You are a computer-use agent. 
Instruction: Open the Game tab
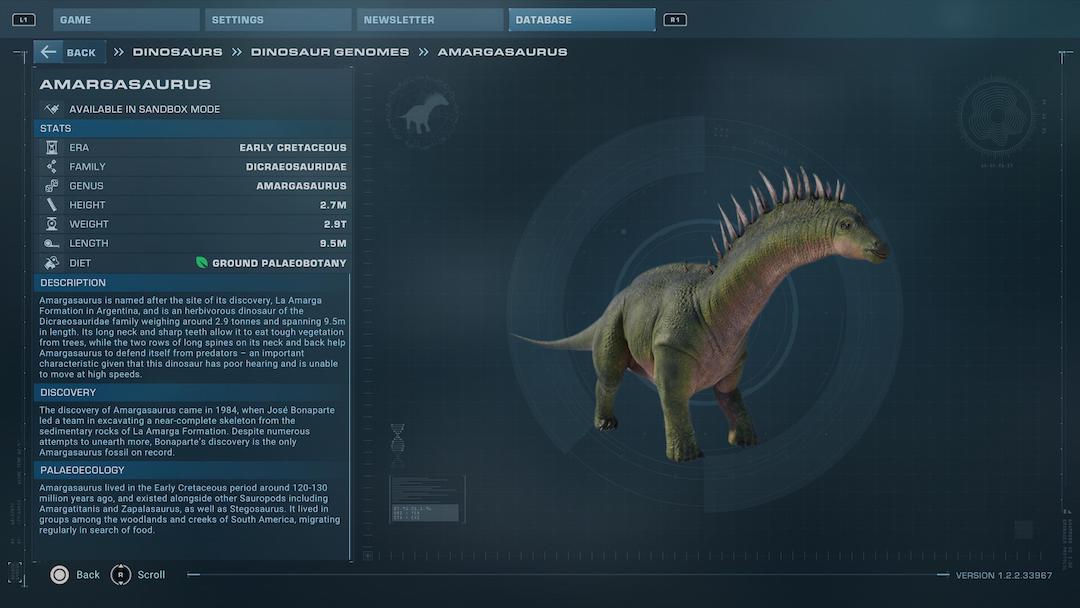(126, 19)
